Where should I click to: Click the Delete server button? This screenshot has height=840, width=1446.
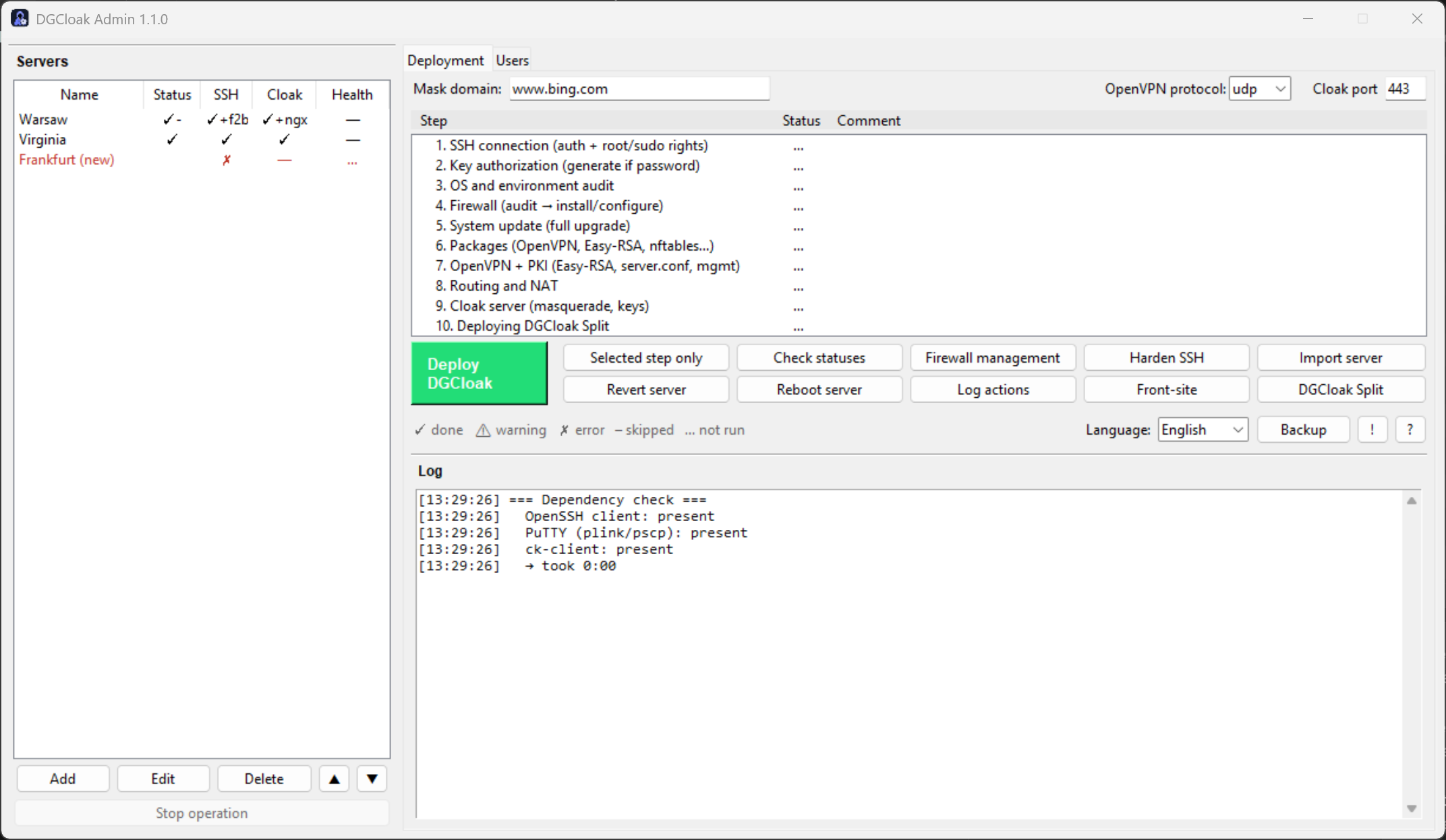(x=264, y=779)
